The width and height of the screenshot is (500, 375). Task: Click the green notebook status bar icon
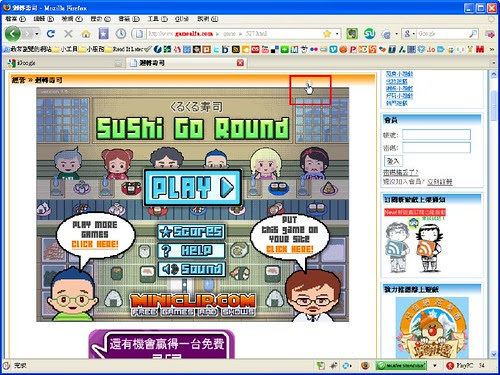point(320,366)
